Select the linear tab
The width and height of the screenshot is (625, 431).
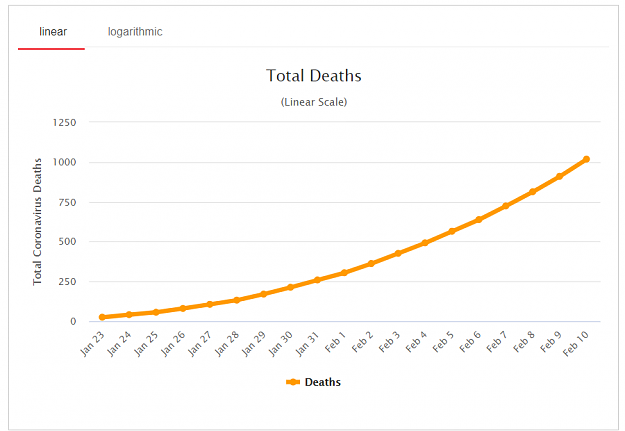[x=53, y=32]
